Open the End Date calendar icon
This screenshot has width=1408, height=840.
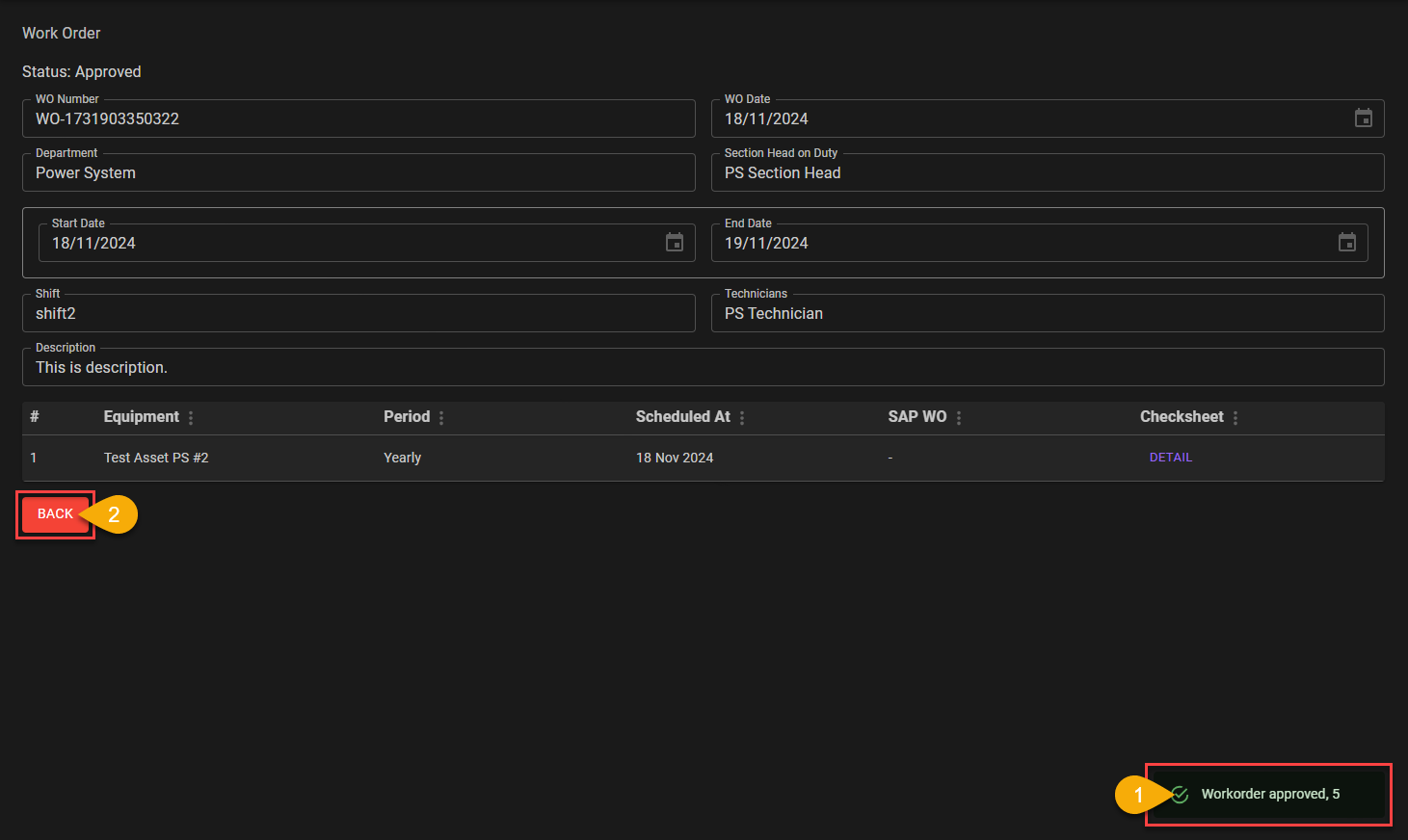click(x=1346, y=243)
